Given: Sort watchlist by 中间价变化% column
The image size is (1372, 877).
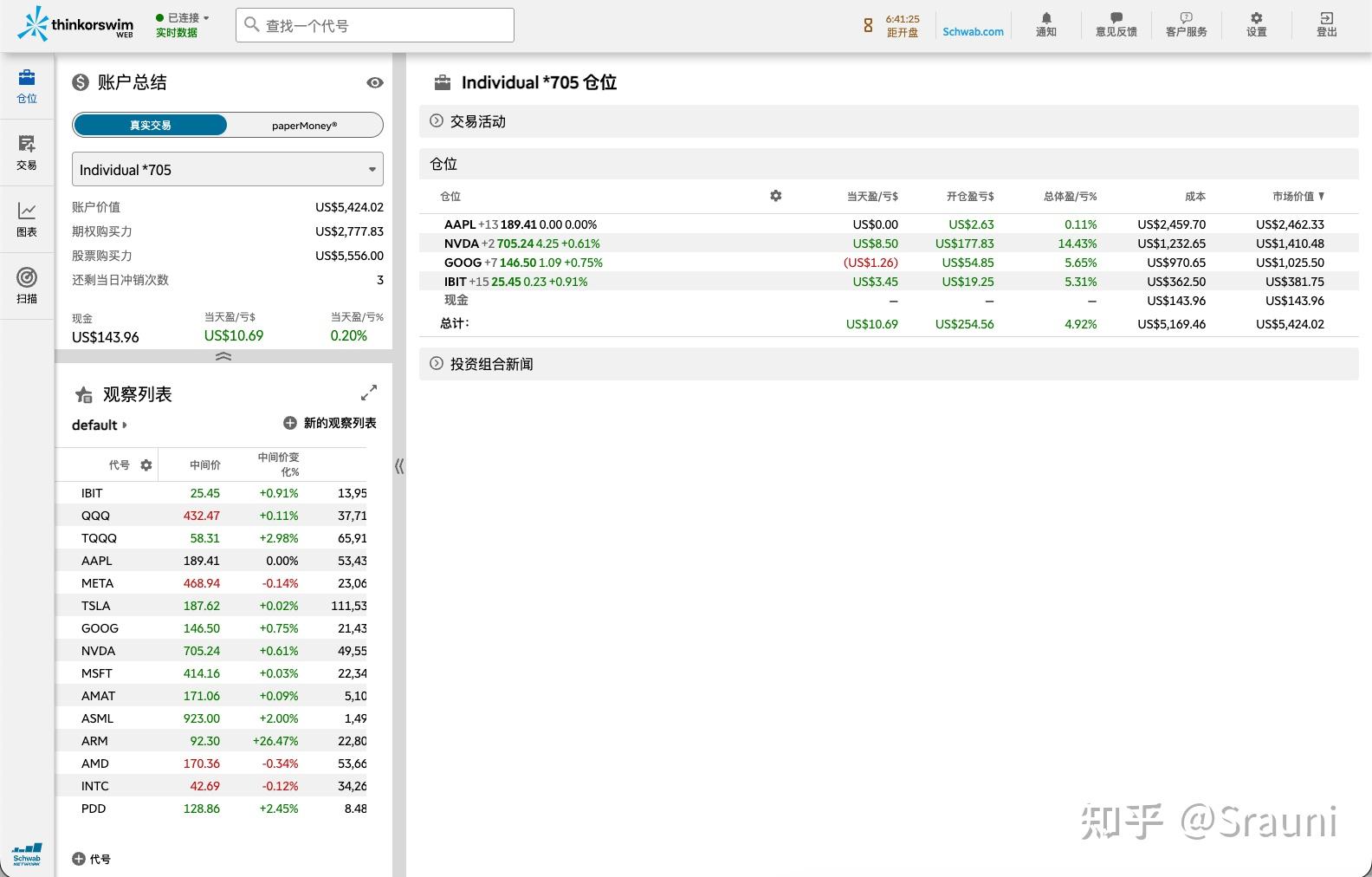Looking at the screenshot, I should 278,464.
